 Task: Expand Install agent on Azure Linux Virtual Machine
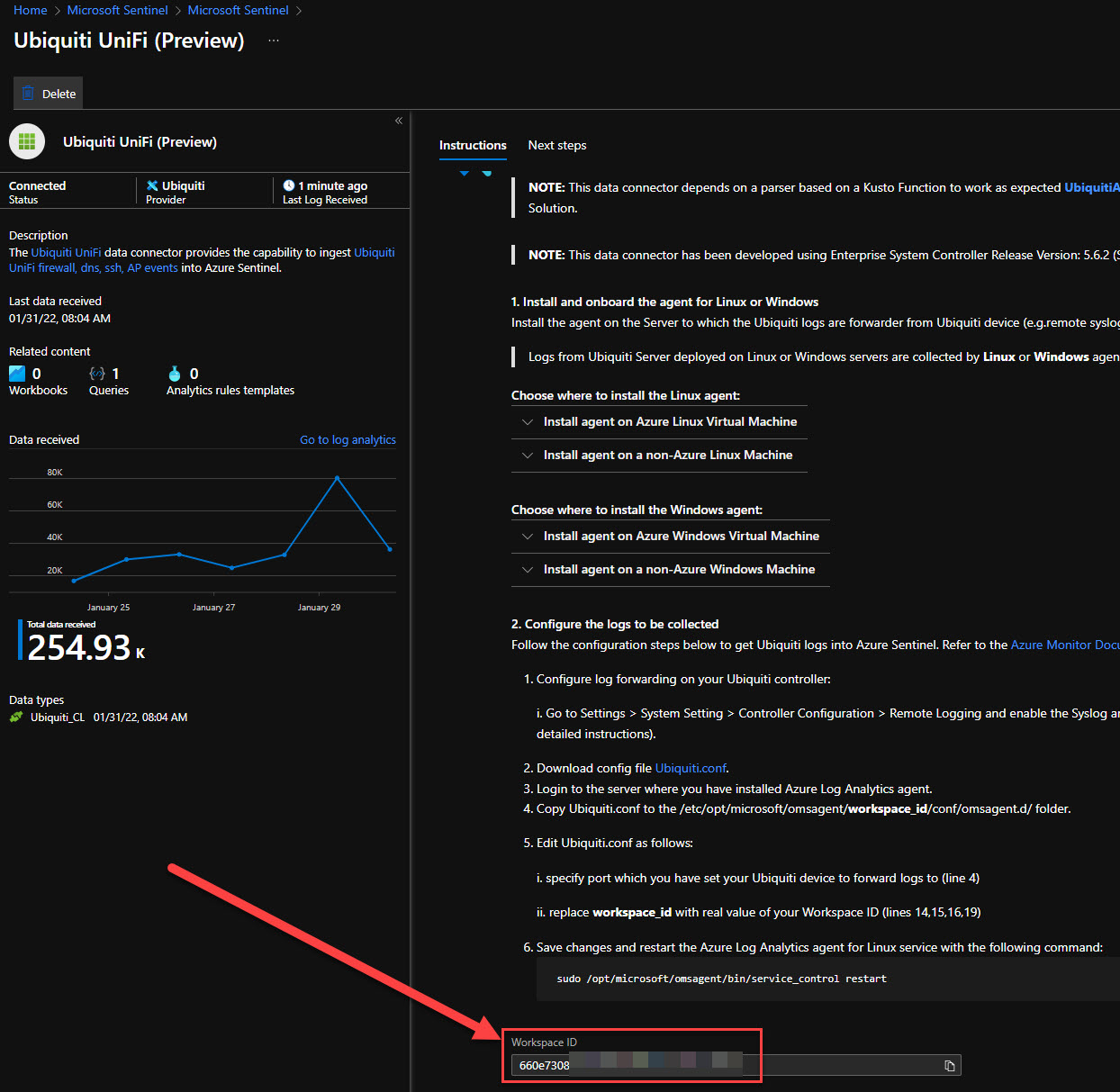(x=659, y=421)
